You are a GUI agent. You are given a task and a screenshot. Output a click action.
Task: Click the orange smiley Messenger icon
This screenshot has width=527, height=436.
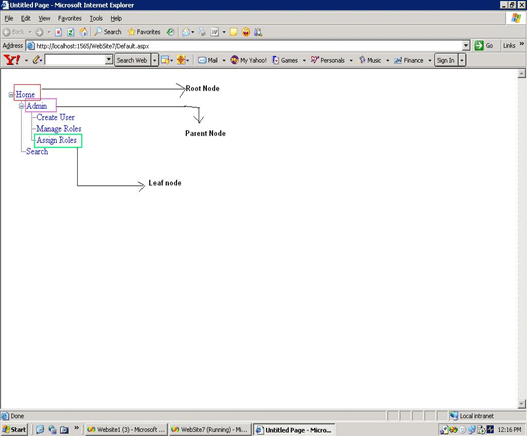(246, 32)
